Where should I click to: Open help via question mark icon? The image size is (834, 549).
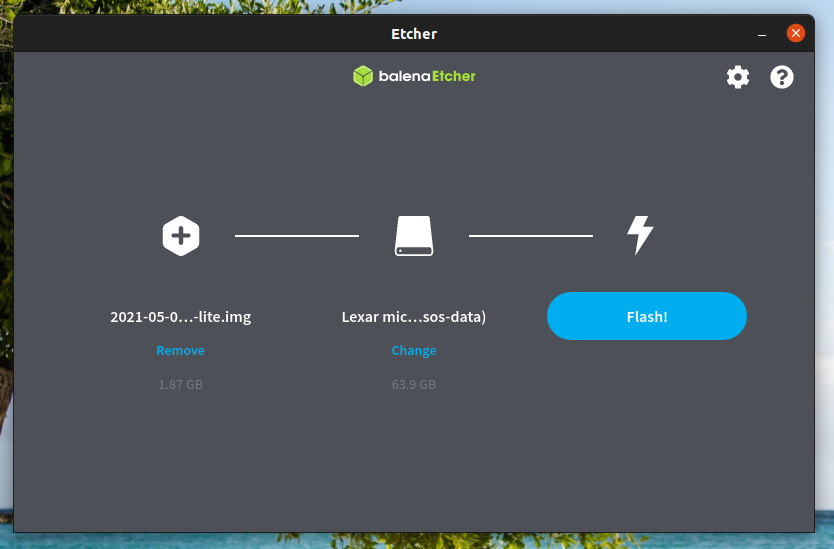coord(781,77)
